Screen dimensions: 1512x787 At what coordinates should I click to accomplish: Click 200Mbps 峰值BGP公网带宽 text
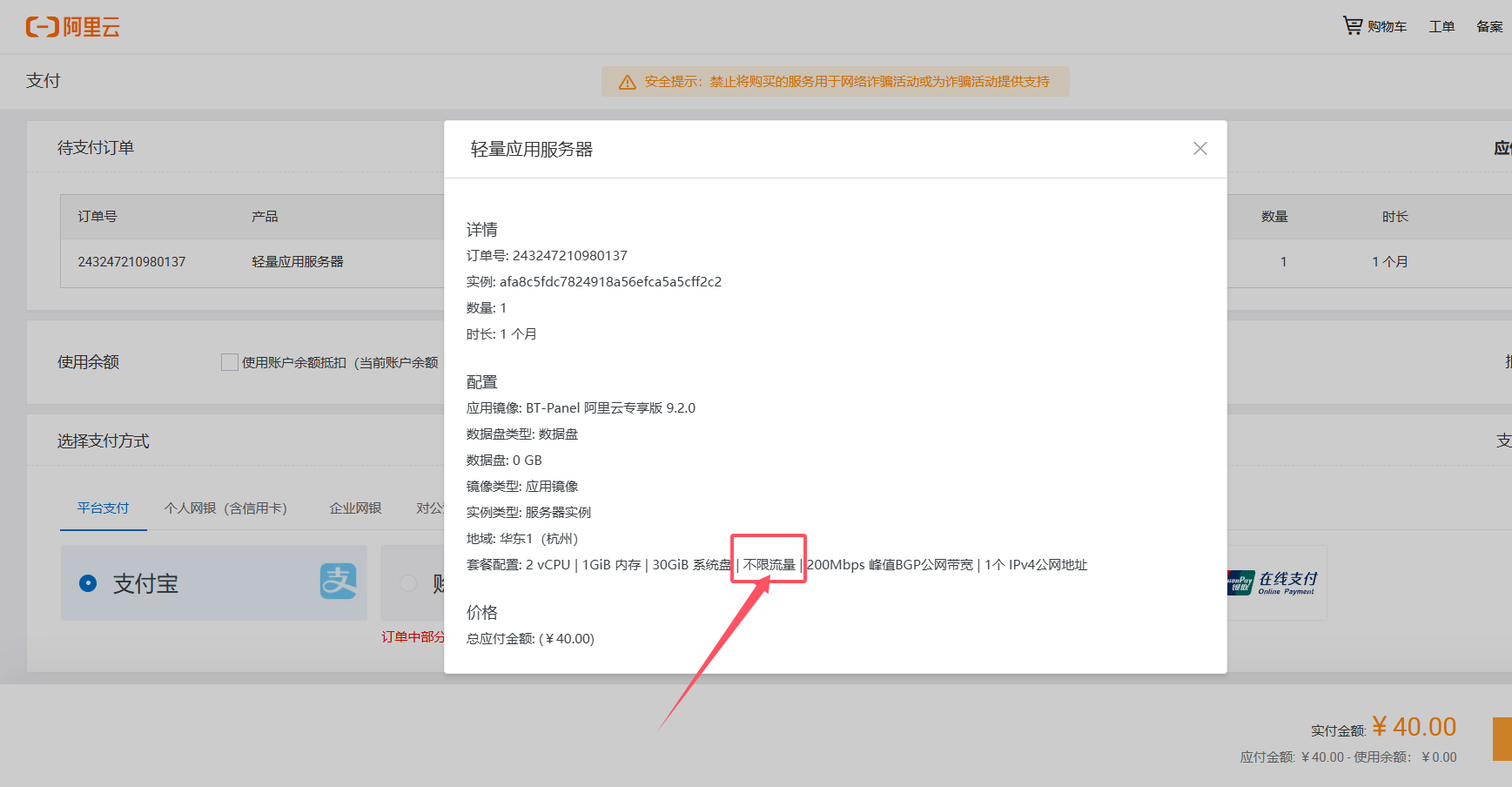(x=890, y=565)
